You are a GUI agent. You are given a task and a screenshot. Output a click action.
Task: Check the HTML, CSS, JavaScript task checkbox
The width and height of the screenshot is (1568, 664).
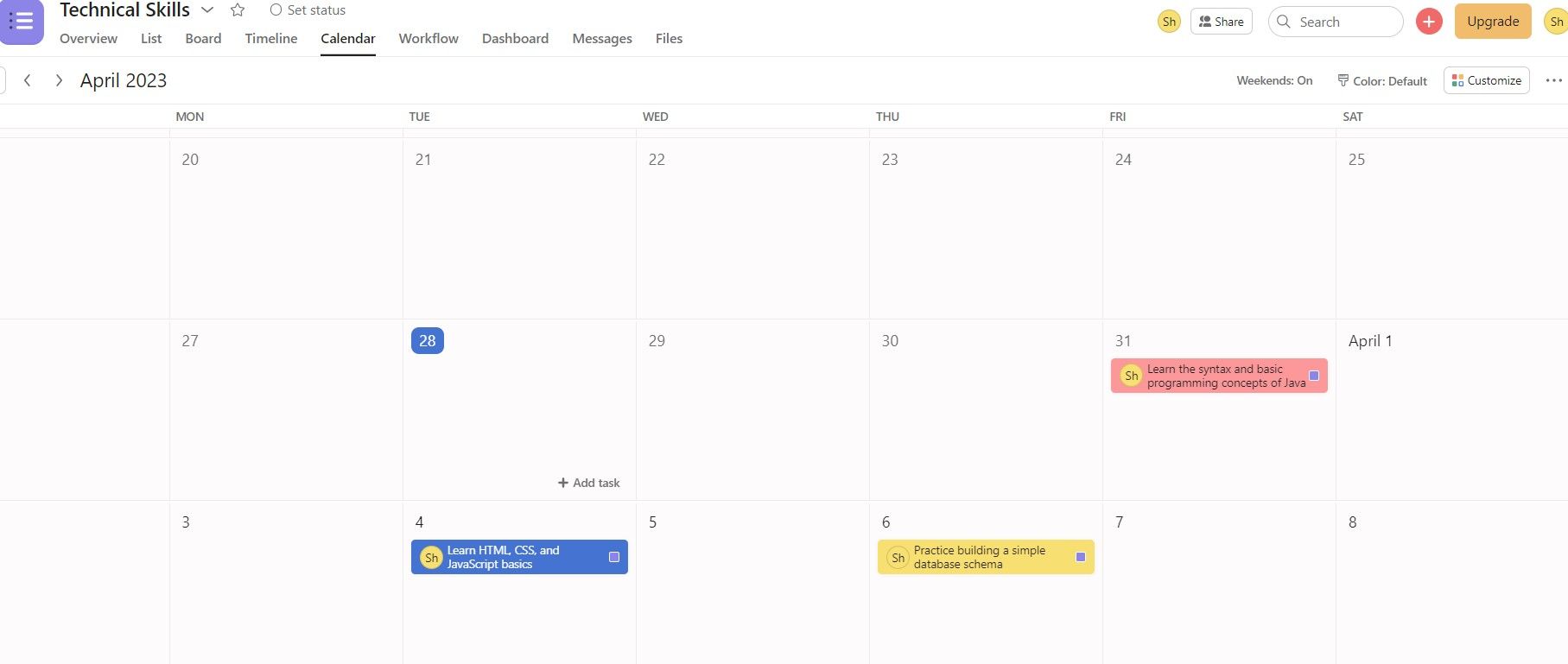[614, 557]
